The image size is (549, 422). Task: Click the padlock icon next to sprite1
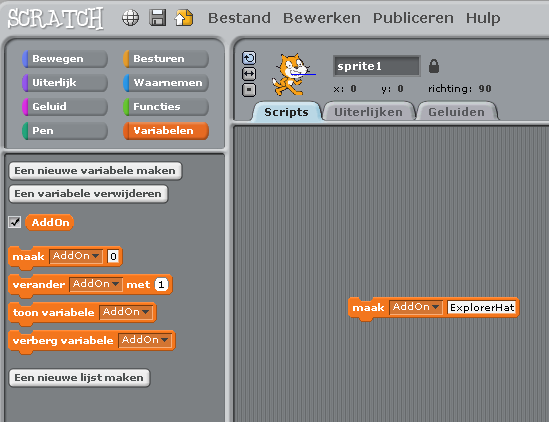click(x=434, y=66)
